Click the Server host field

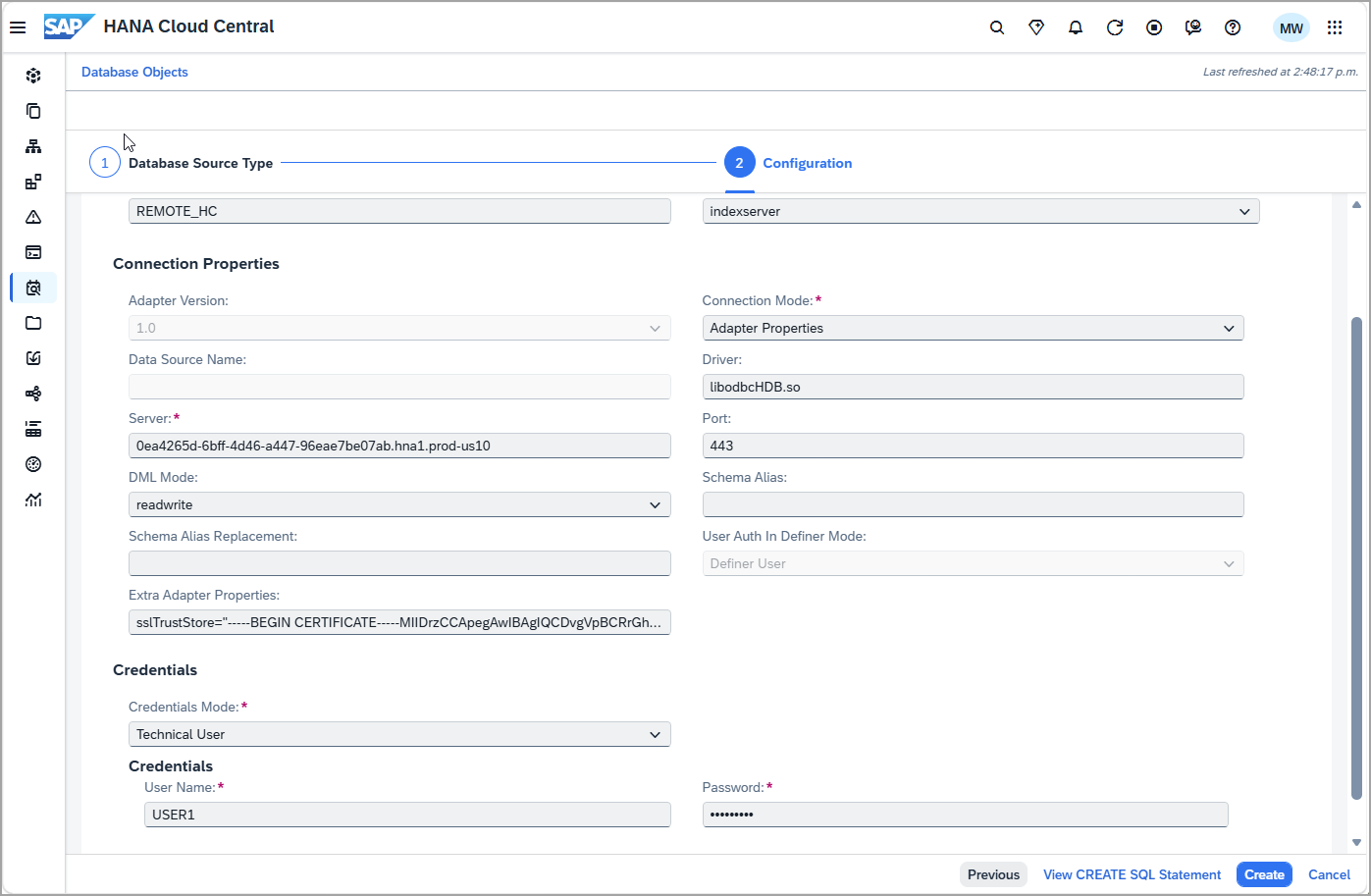(x=399, y=446)
